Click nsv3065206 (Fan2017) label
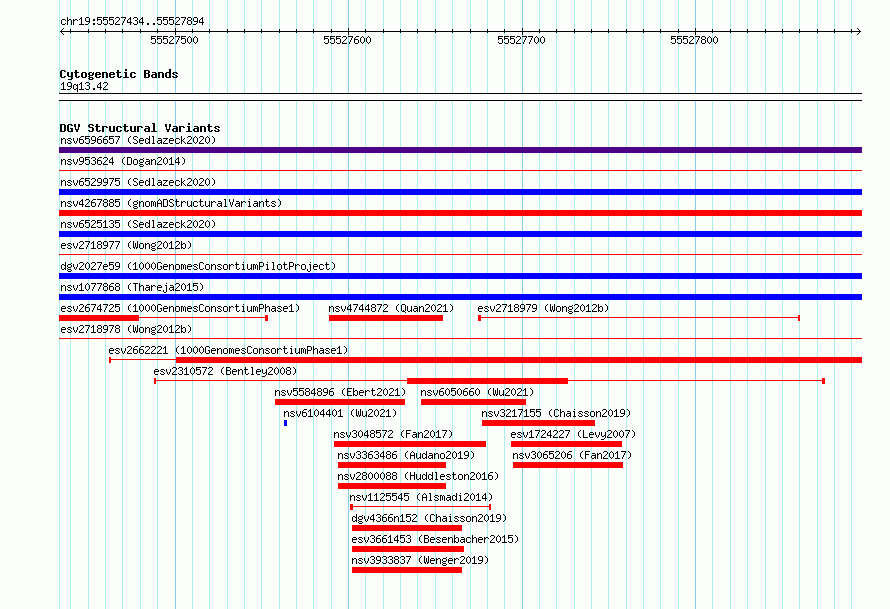Viewport: 890px width, 609px height. pos(572,455)
